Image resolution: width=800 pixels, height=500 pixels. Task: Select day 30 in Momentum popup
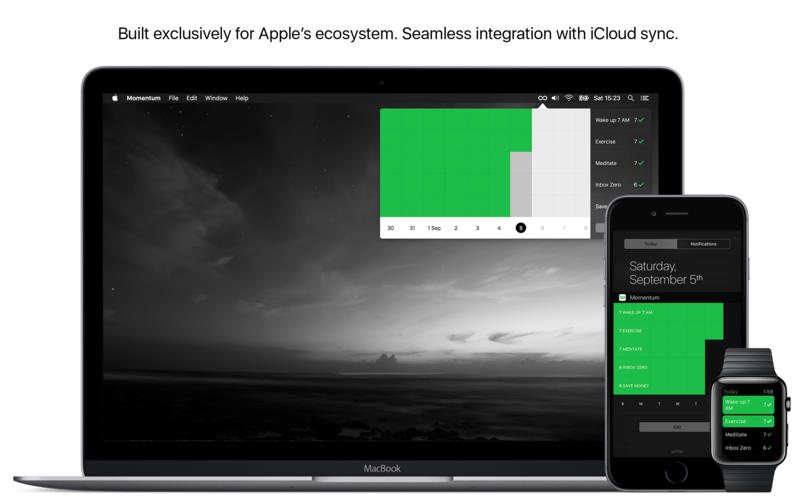[390, 228]
